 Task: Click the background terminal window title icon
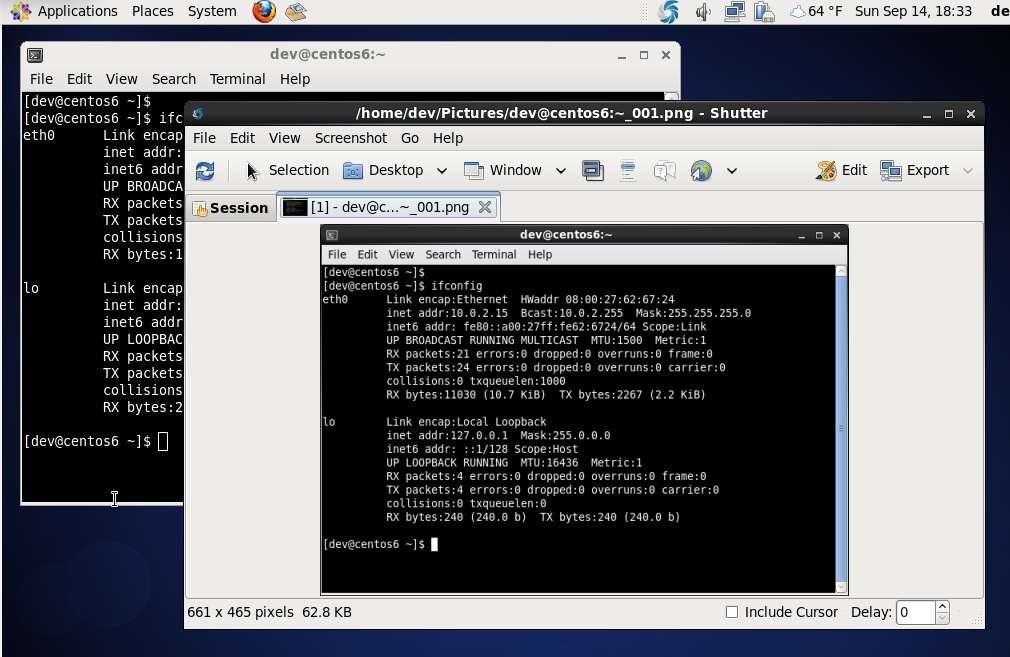(35, 55)
